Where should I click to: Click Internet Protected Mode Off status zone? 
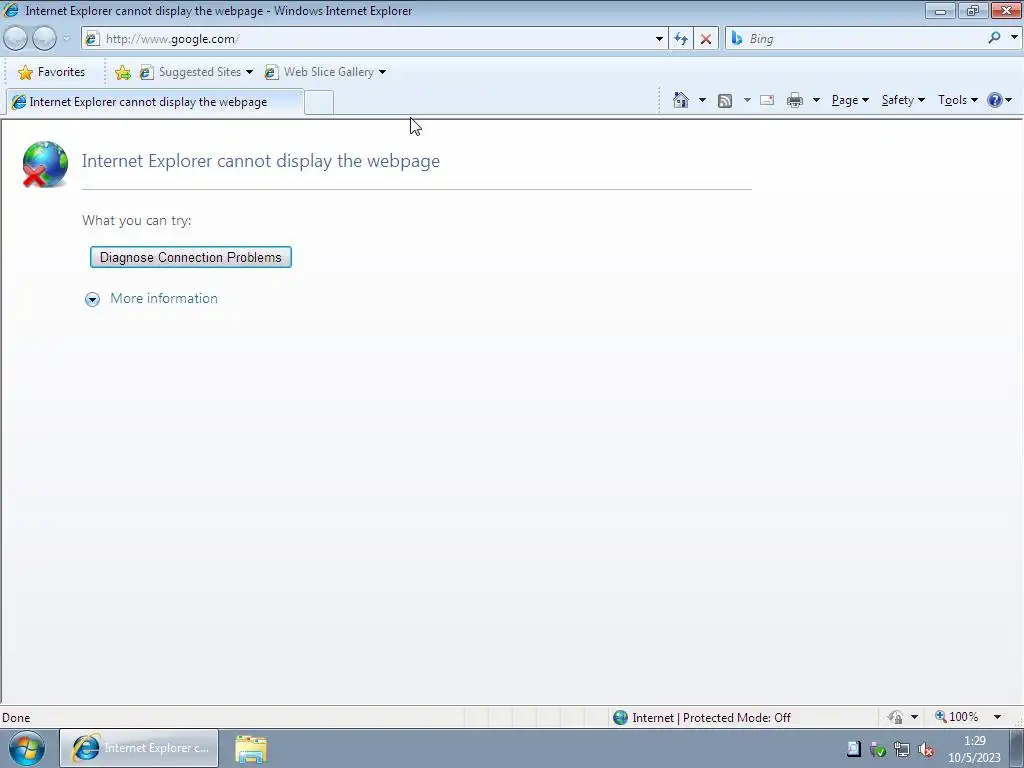tap(702, 718)
